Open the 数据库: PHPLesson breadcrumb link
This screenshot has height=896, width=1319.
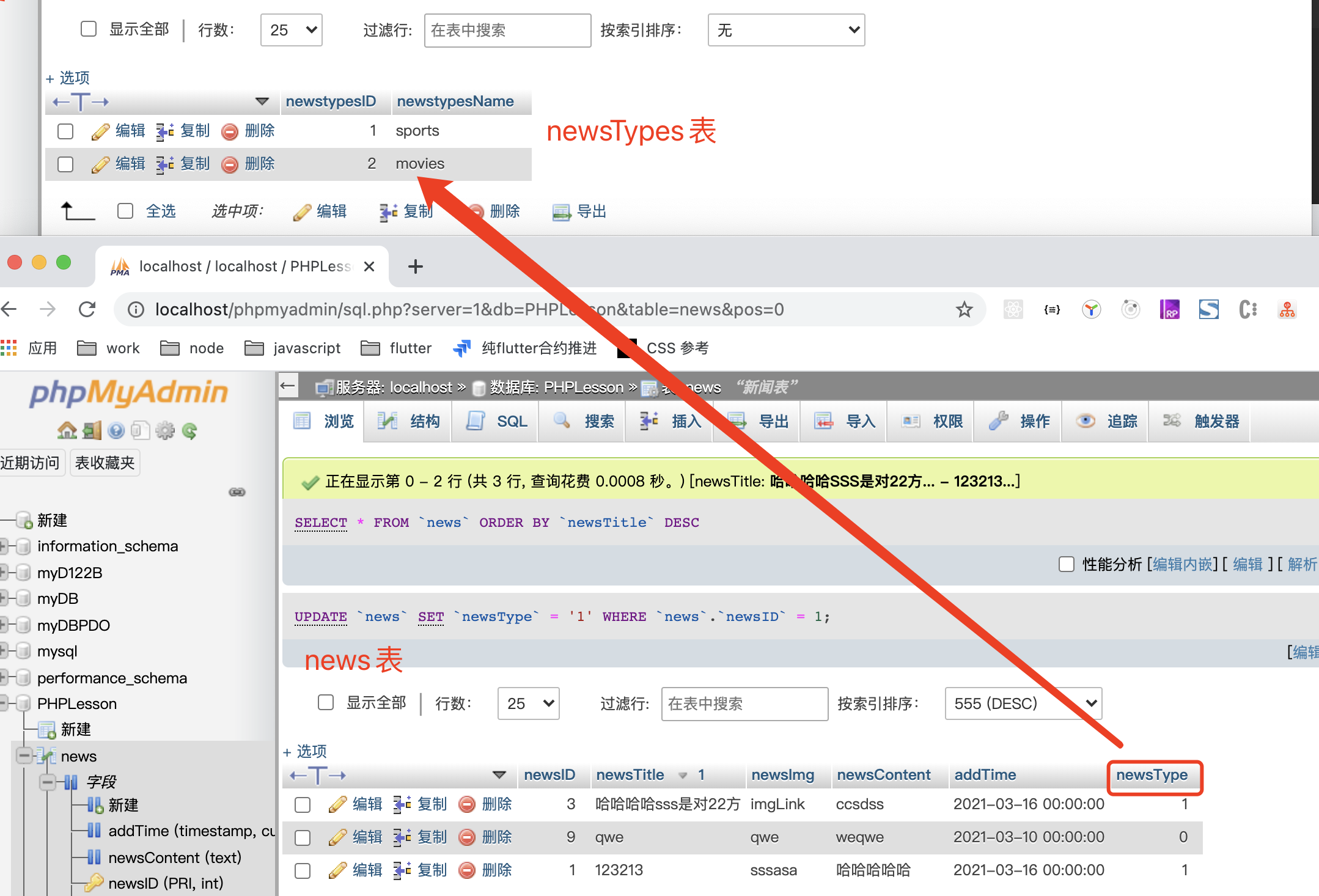pos(556,387)
